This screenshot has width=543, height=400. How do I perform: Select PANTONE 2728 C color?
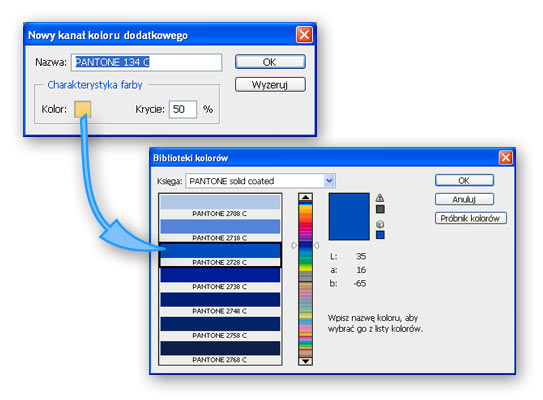coord(220,255)
